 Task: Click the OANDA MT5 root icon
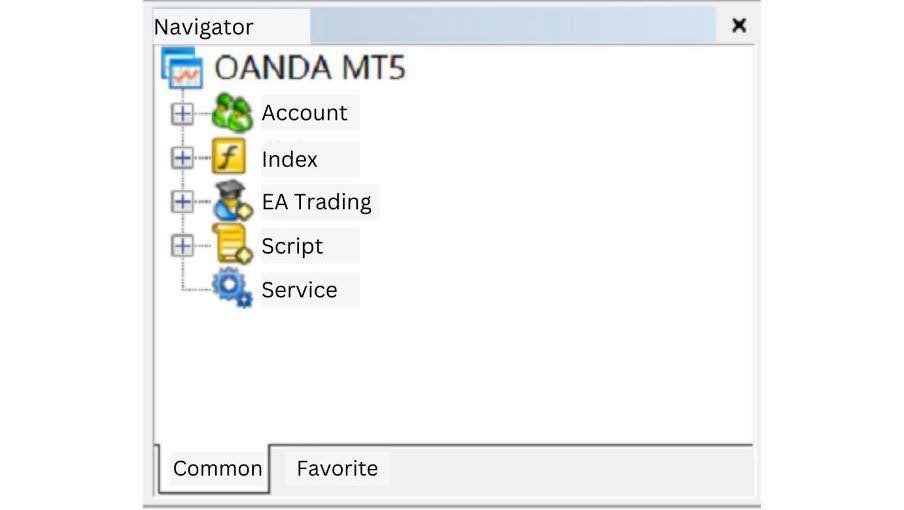181,69
